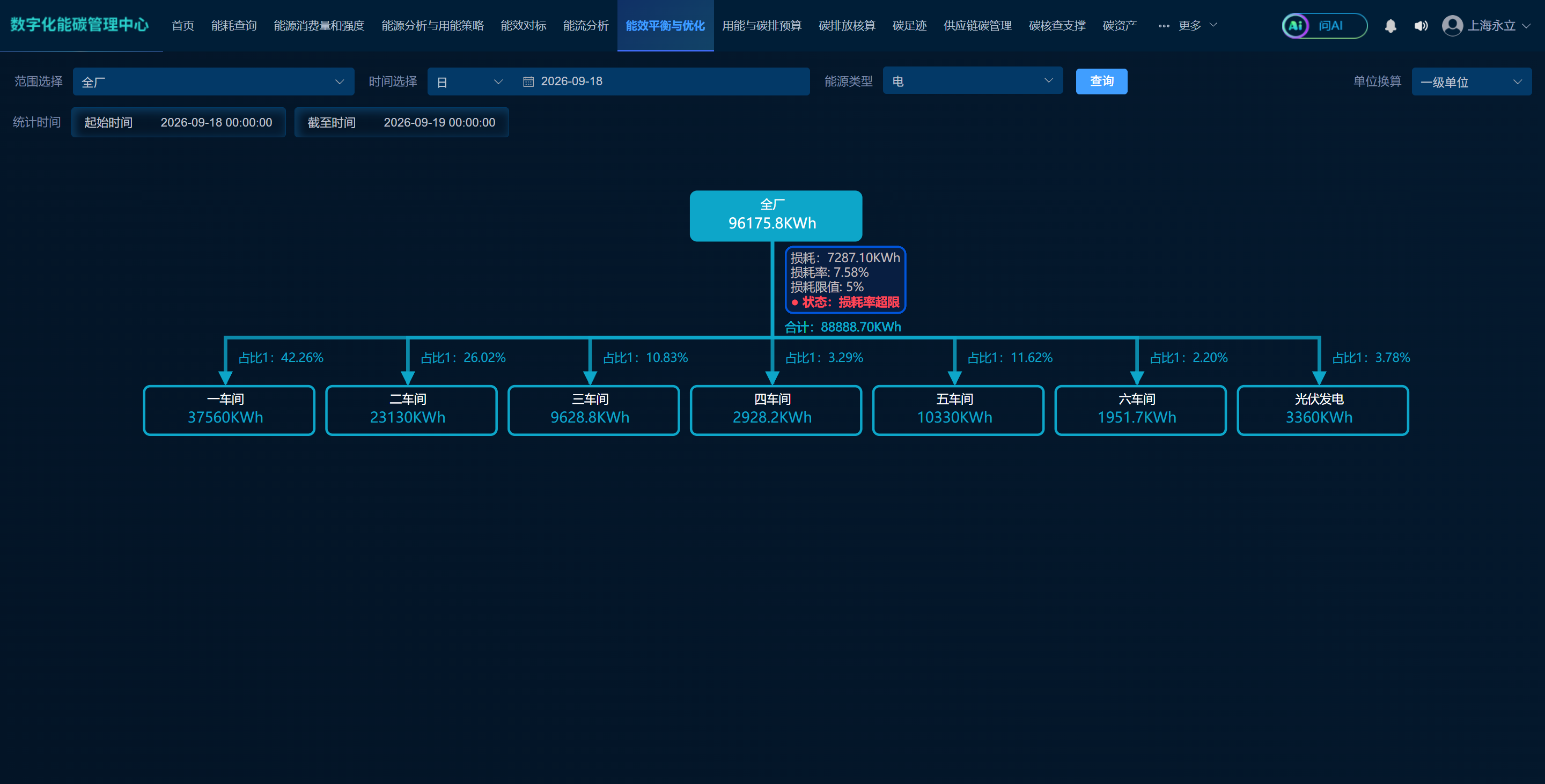Select the 一车间 37560KWh node

(229, 410)
